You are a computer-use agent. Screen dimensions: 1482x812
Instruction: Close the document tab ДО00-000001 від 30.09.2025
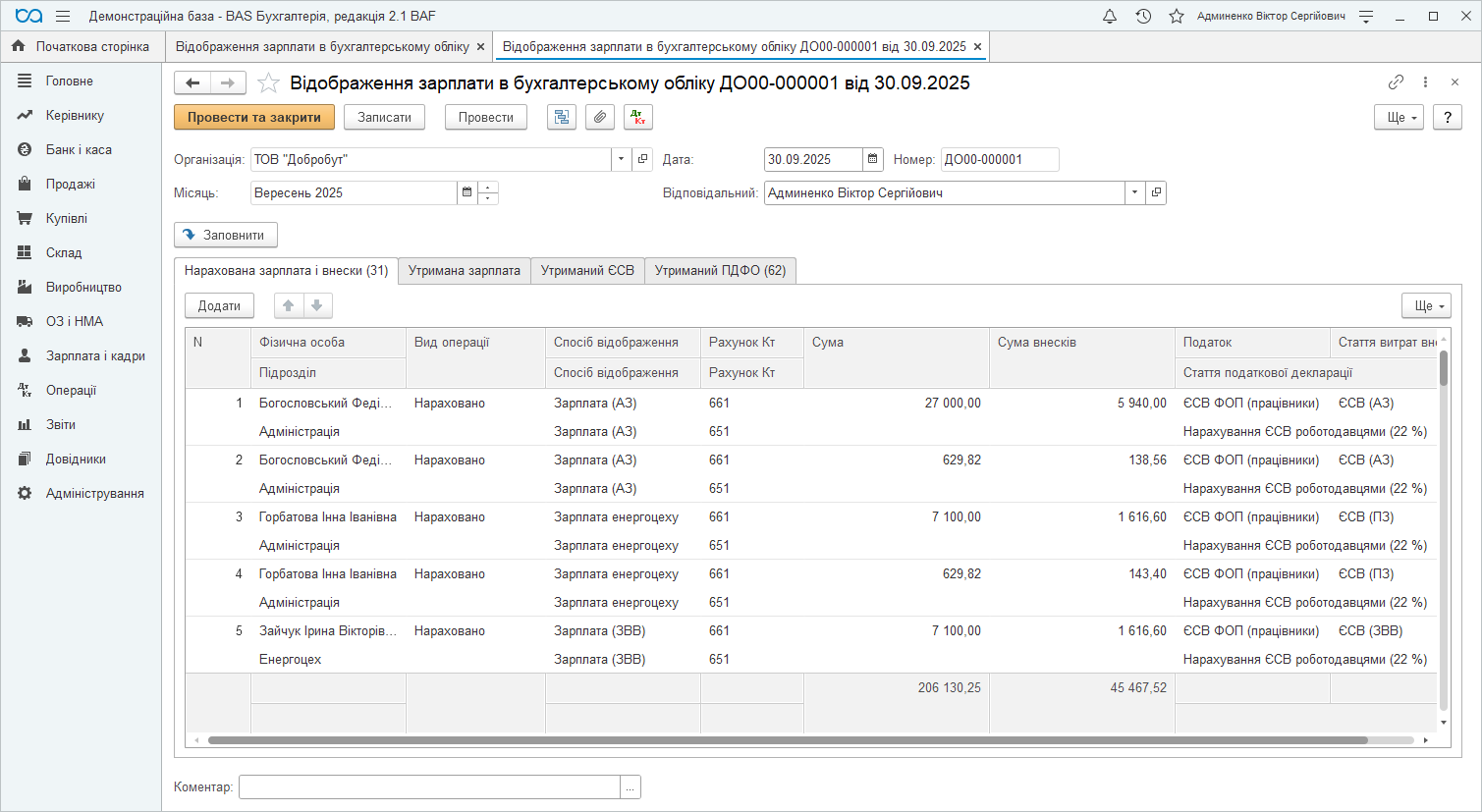pos(977,46)
